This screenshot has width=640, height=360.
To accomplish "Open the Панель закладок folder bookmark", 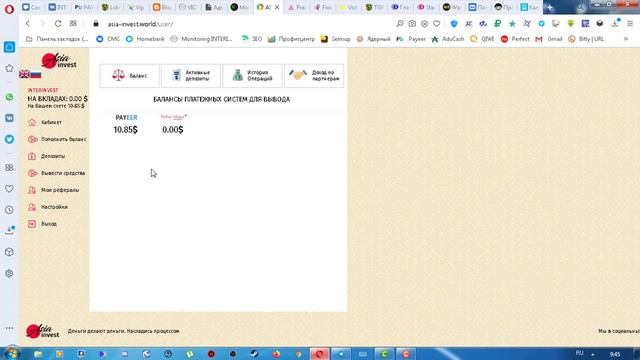I will (x=57, y=39).
